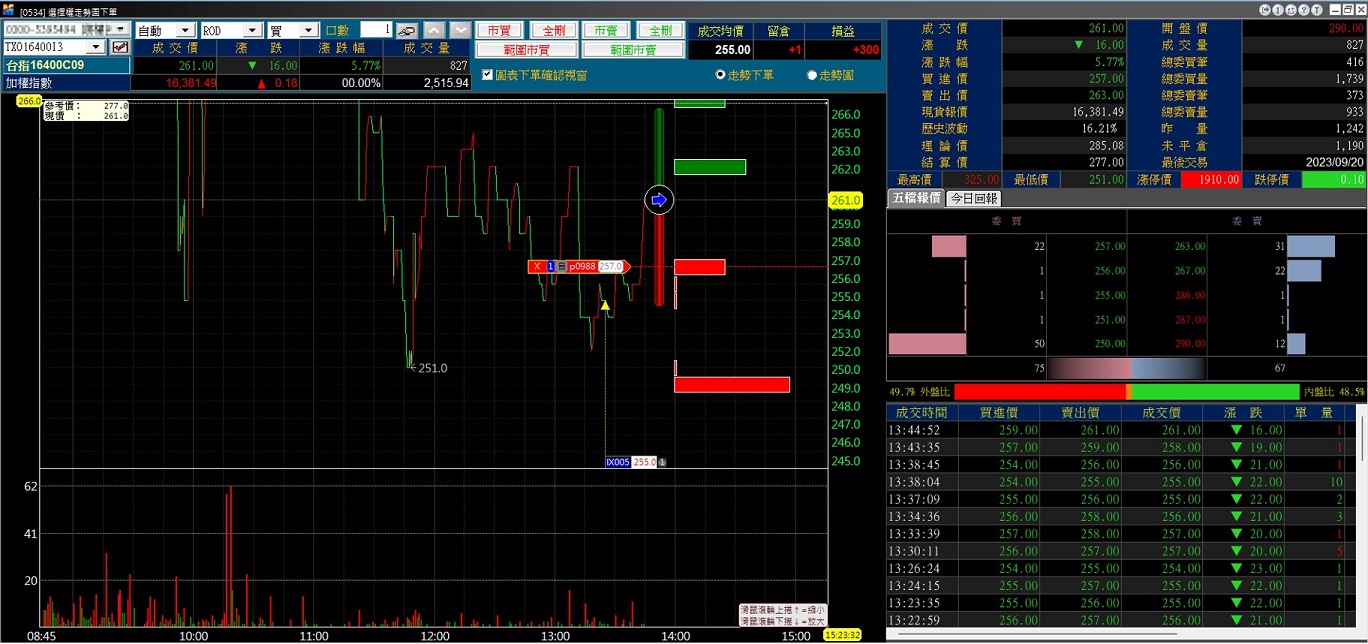
Task: Click the 範圍市買 button
Action: coord(526,50)
